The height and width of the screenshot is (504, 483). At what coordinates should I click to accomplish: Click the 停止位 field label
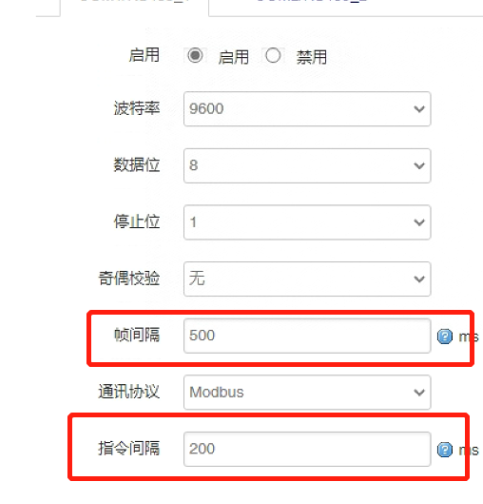(137, 222)
